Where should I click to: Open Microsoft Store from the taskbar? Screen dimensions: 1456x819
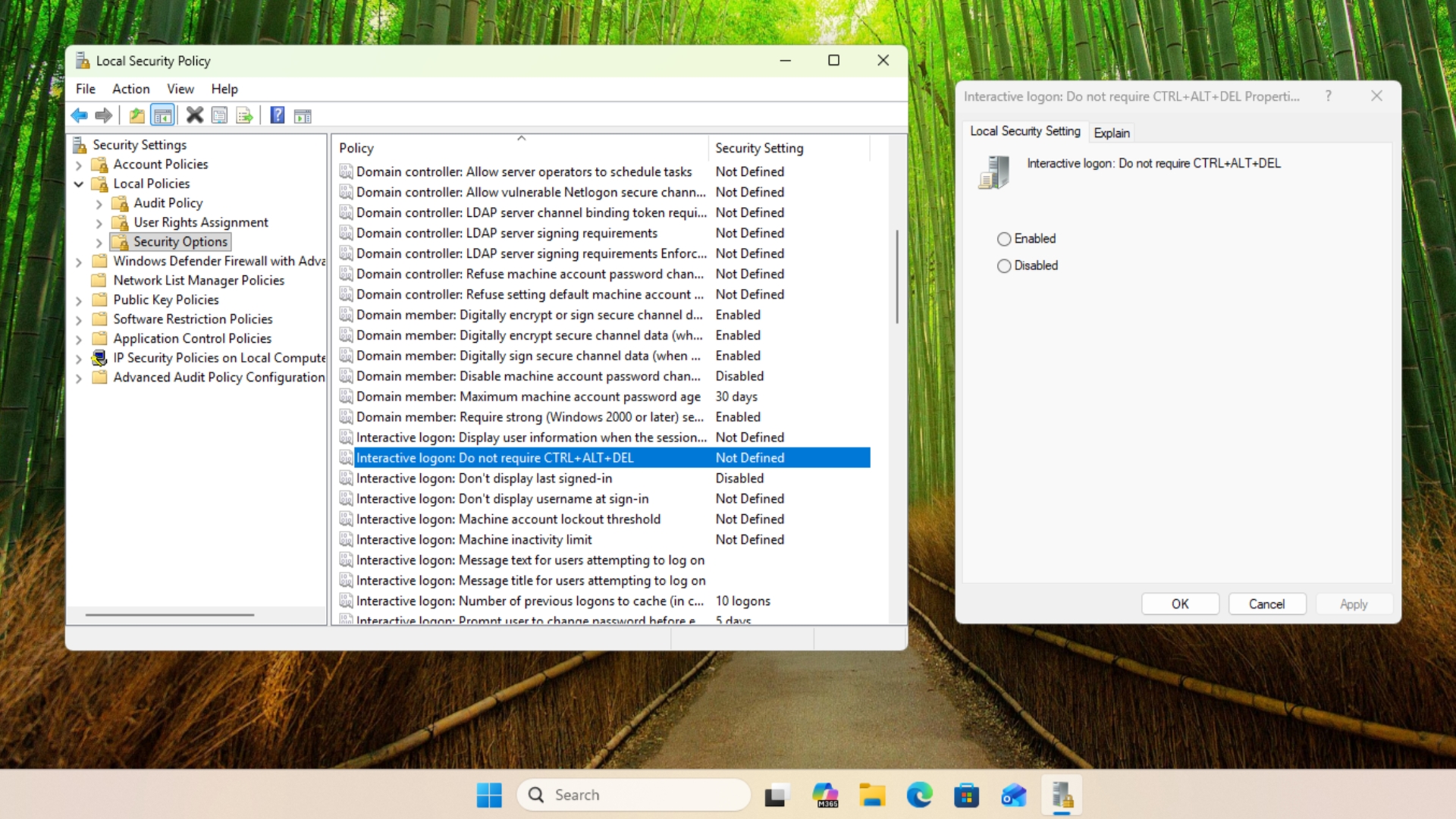pos(966,795)
